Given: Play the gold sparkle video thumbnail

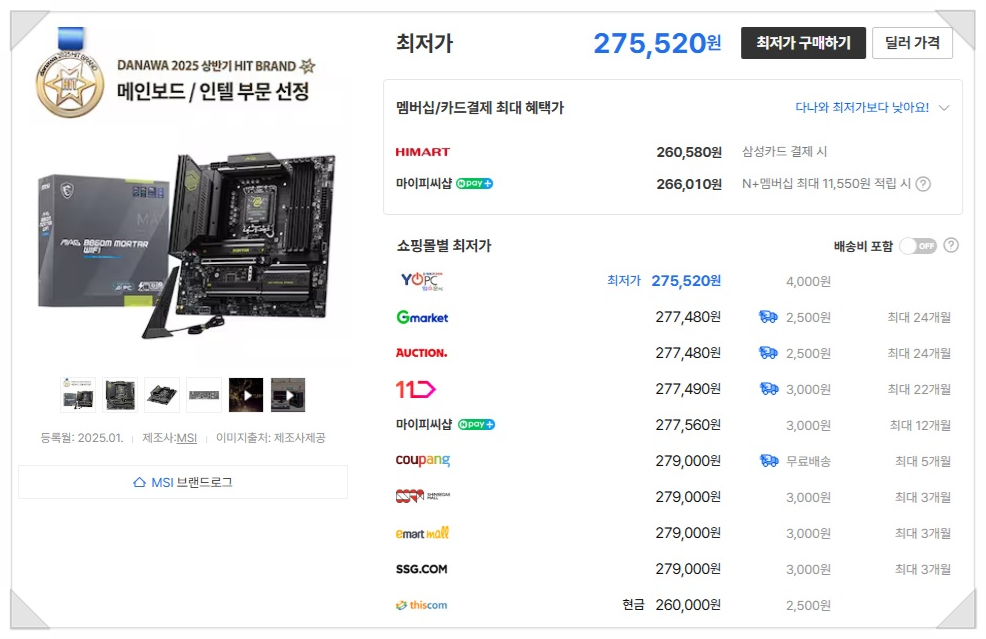Looking at the screenshot, I should coord(246,395).
